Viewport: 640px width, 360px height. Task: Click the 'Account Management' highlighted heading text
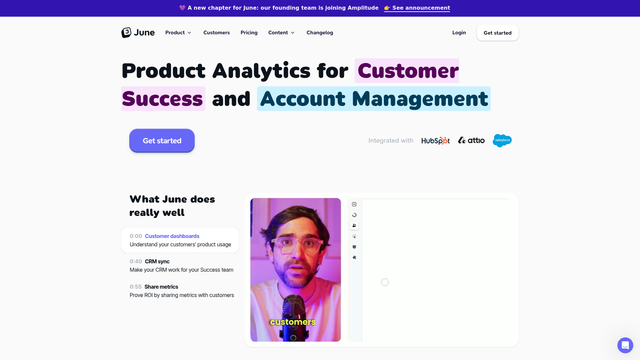pos(373,99)
